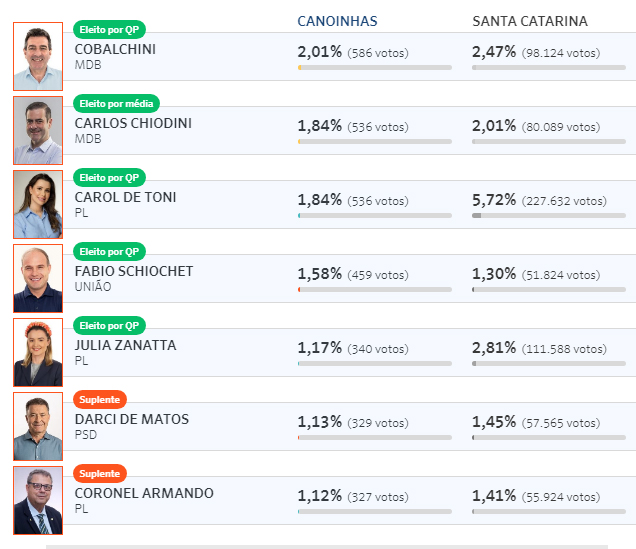Click Coronel Armando's Suplente badge
The width and height of the screenshot is (636, 549).
click(100, 474)
